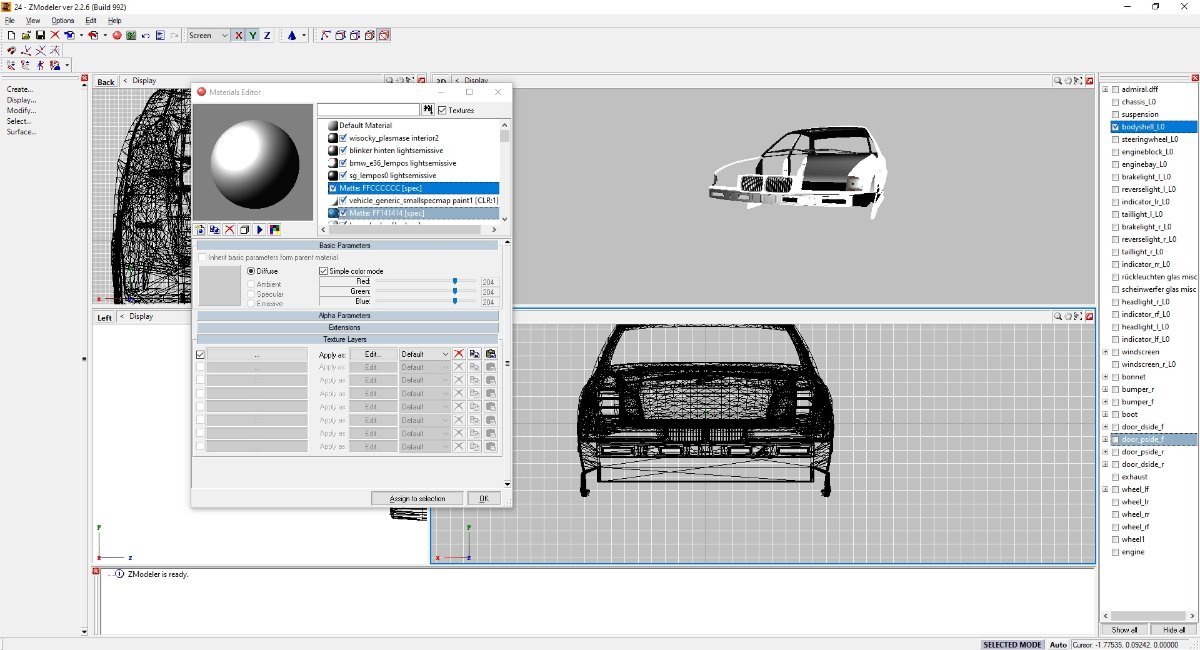This screenshot has width=1200, height=650.
Task: Click the new blank document icon
Action: pyautogui.click(x=12, y=35)
